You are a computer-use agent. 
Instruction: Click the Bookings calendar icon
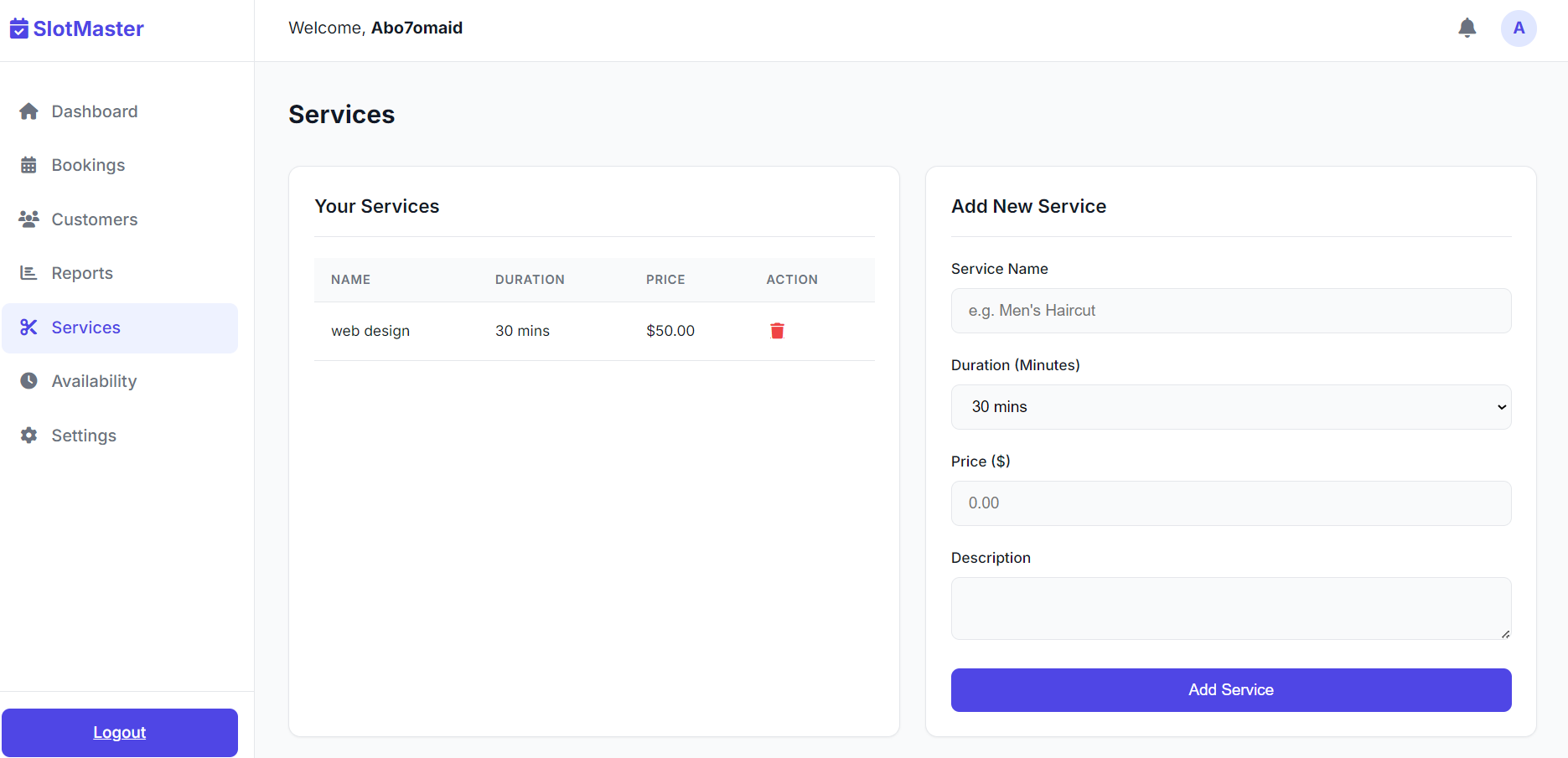tap(28, 165)
